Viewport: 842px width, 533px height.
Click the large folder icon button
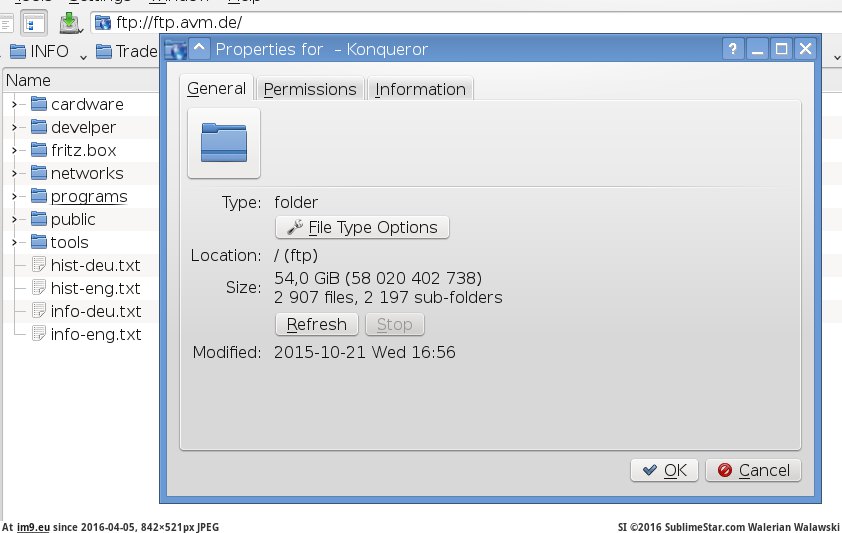tap(224, 143)
